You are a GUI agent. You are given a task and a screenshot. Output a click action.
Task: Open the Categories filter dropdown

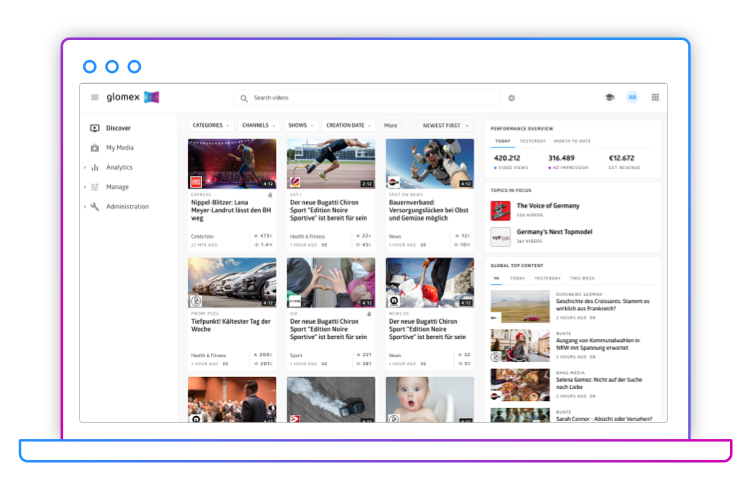[210, 126]
